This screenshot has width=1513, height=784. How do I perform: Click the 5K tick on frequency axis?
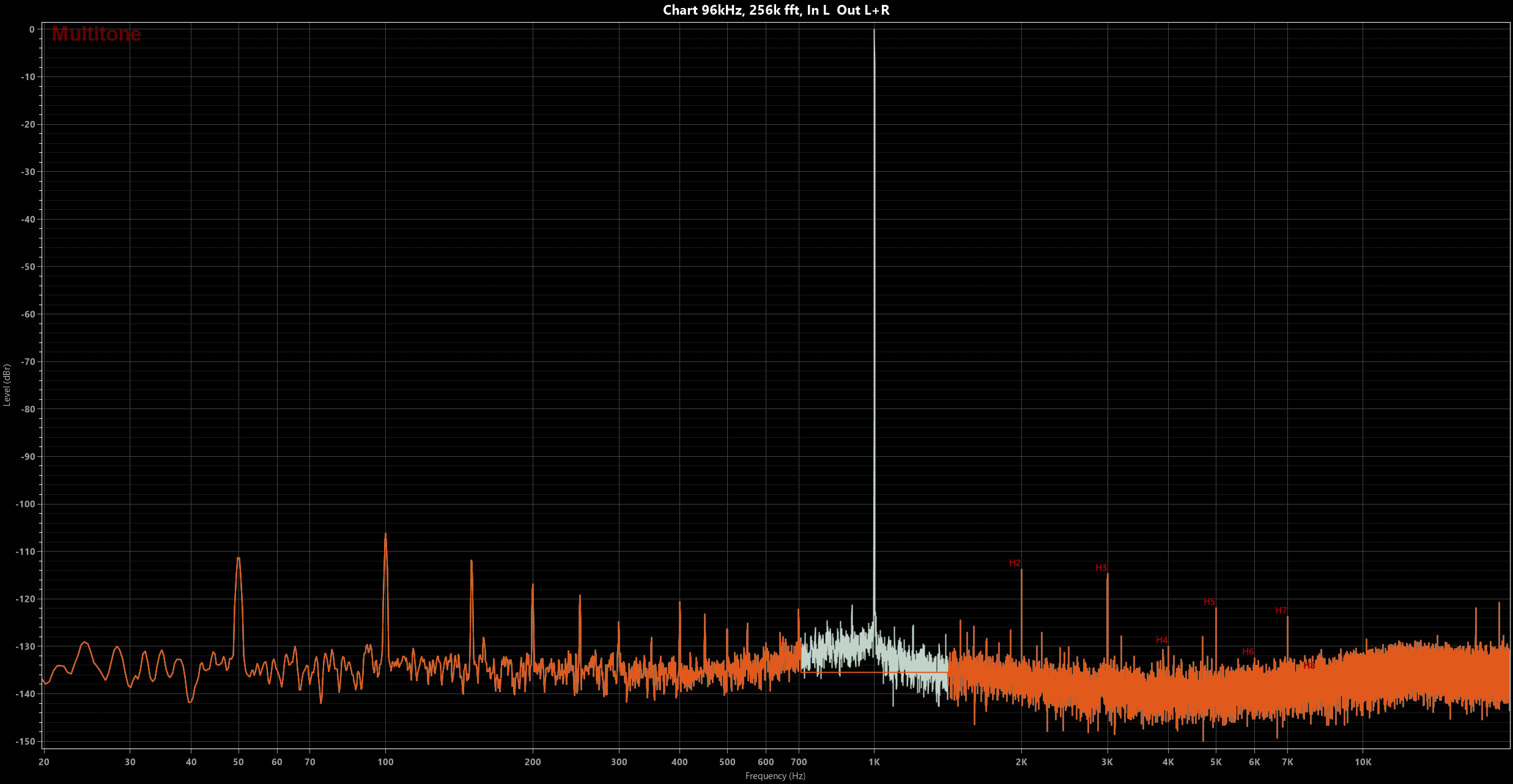pyautogui.click(x=1216, y=762)
